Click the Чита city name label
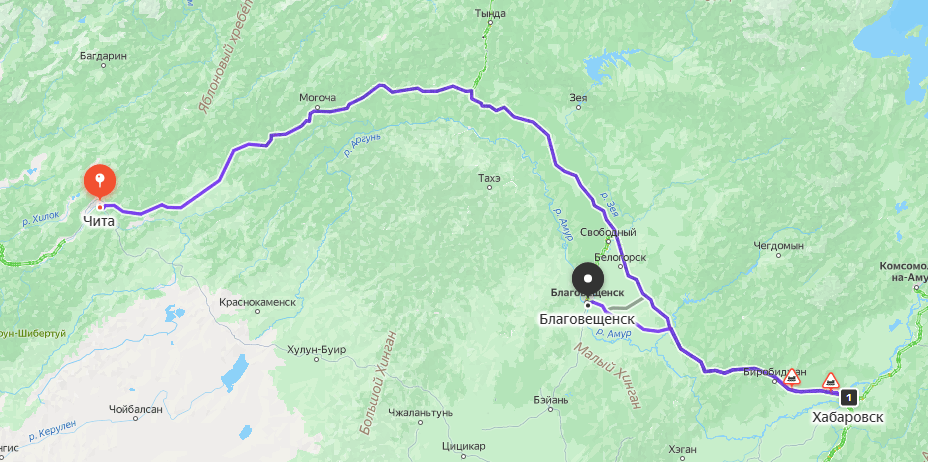The height and width of the screenshot is (462, 928). (99, 222)
